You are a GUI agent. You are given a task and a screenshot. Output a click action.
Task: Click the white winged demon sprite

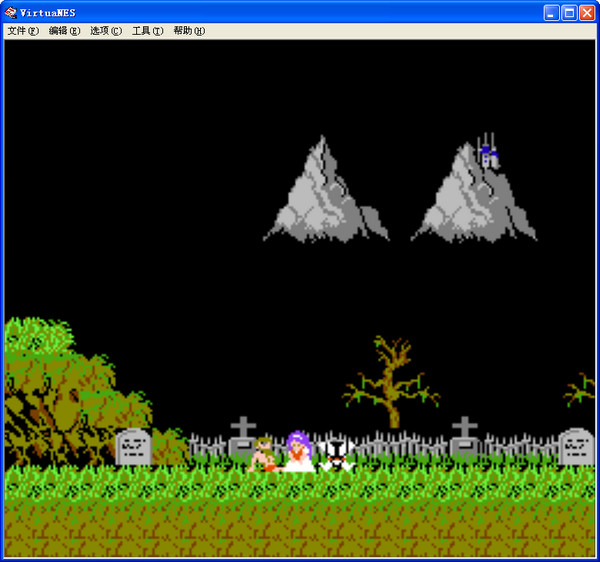click(336, 455)
